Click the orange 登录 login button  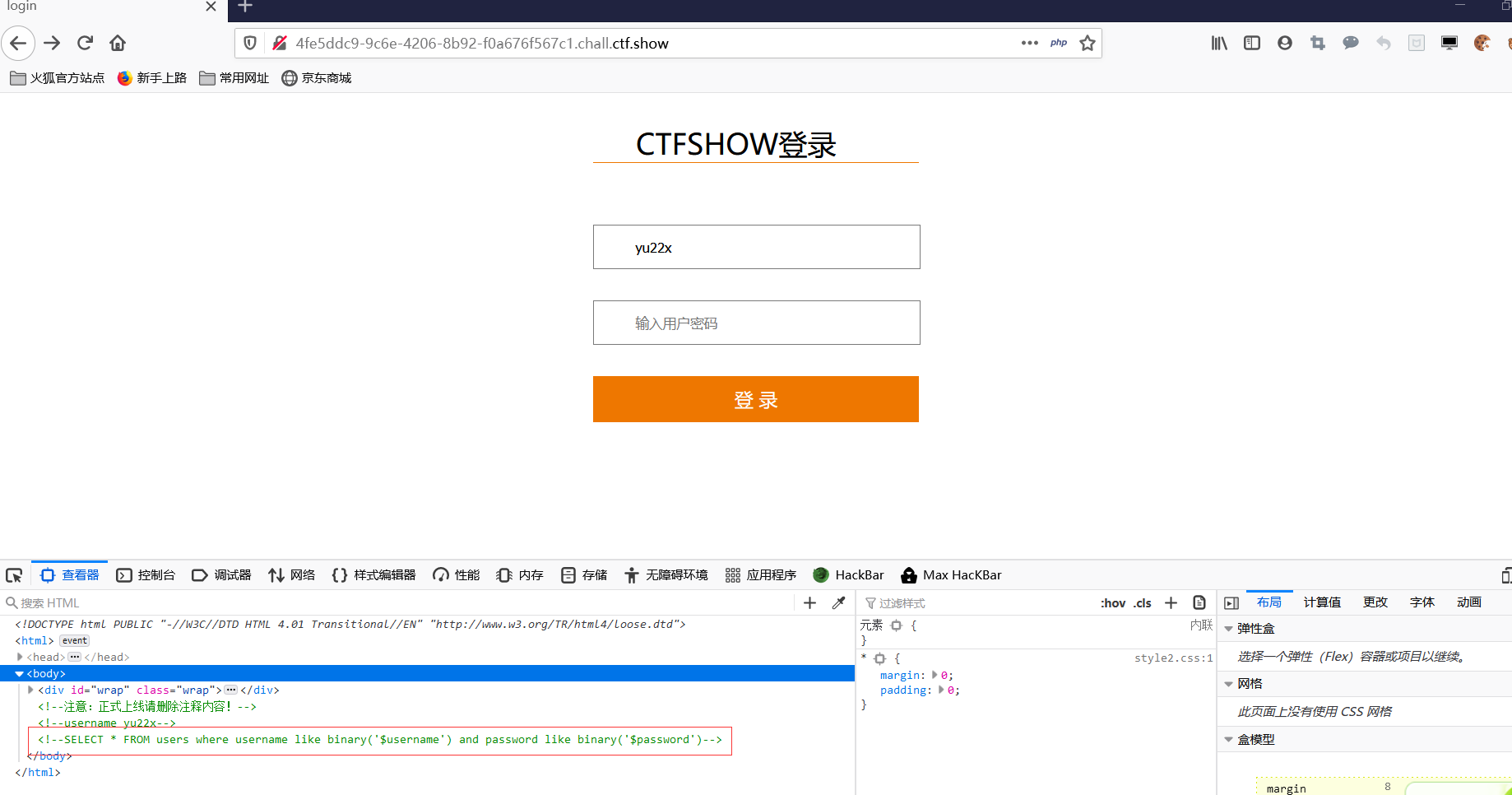coord(756,399)
